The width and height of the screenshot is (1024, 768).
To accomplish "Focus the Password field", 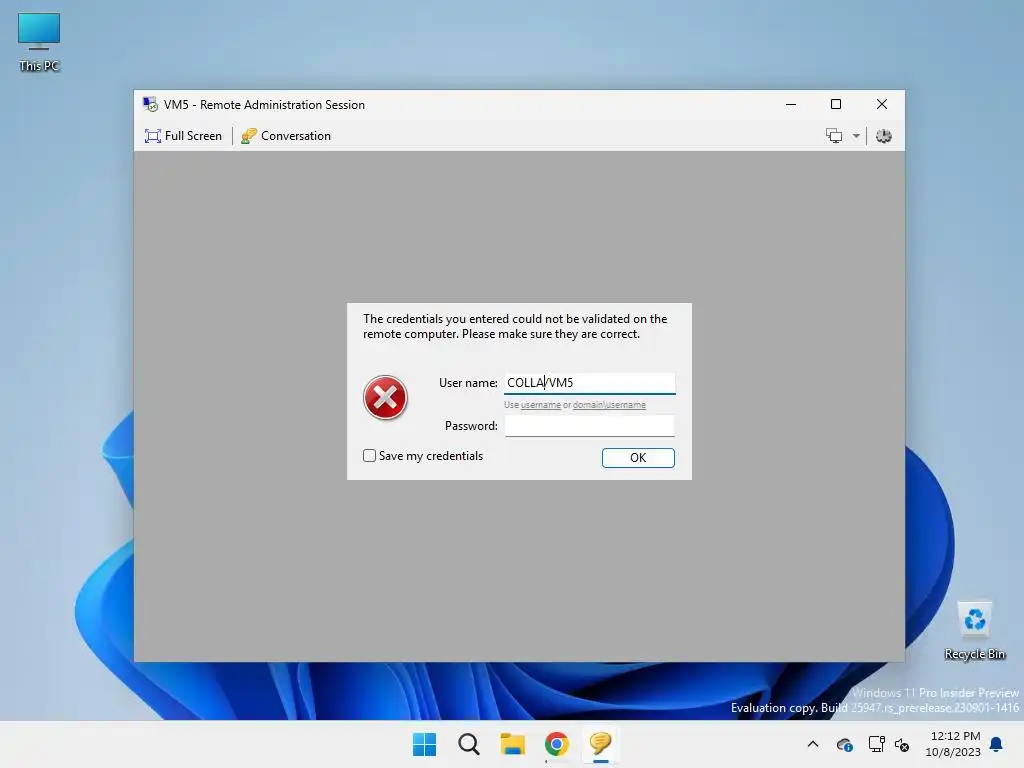I will point(590,426).
